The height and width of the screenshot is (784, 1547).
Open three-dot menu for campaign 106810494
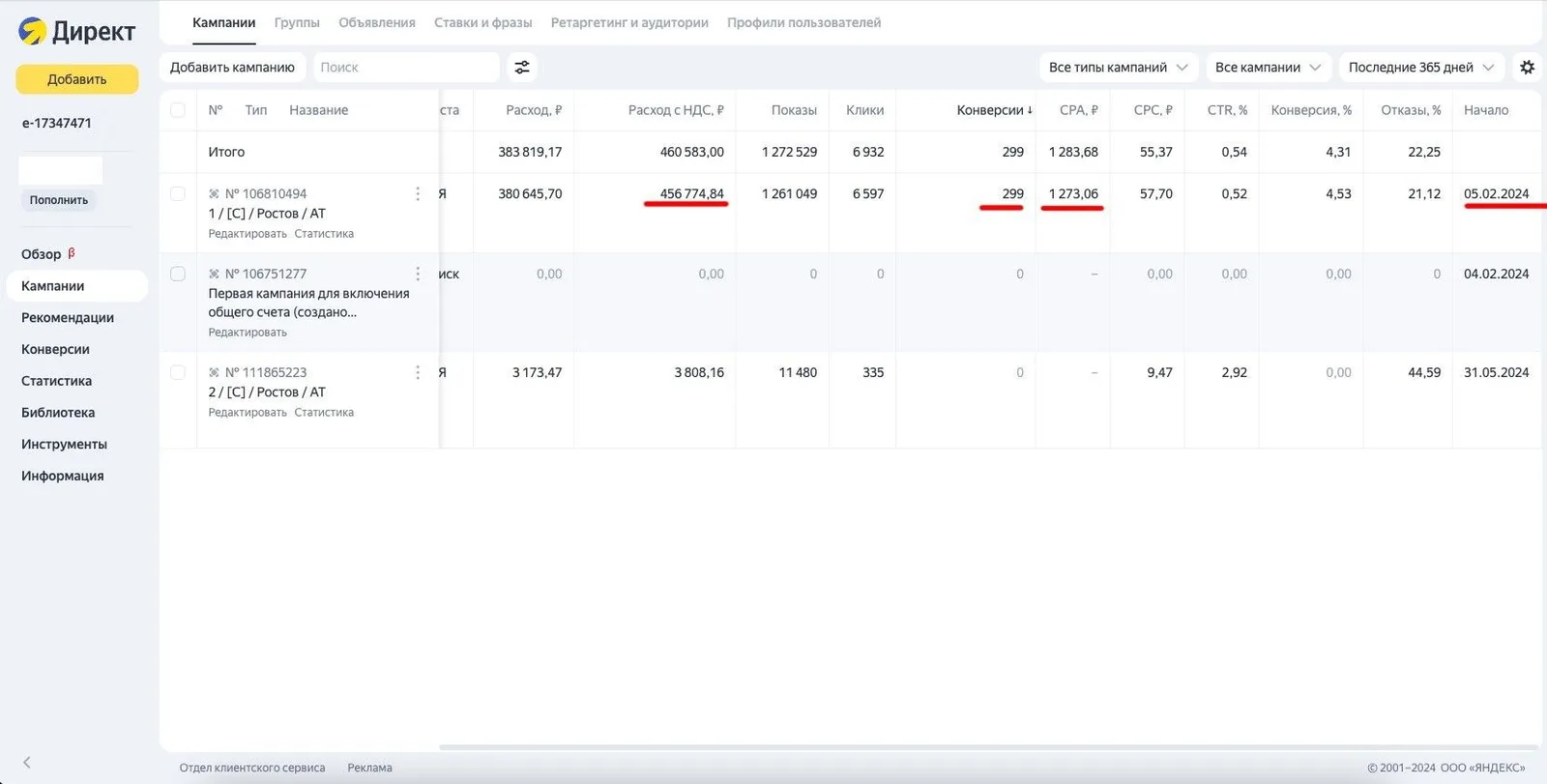click(x=418, y=194)
